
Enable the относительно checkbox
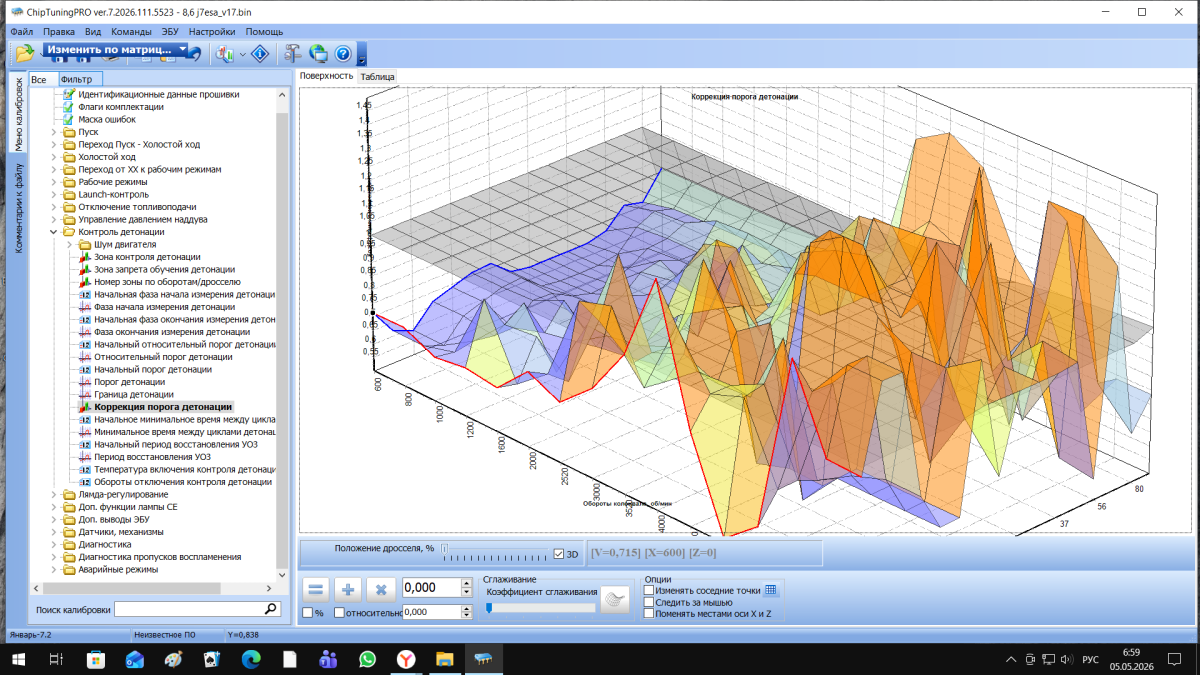(x=340, y=612)
